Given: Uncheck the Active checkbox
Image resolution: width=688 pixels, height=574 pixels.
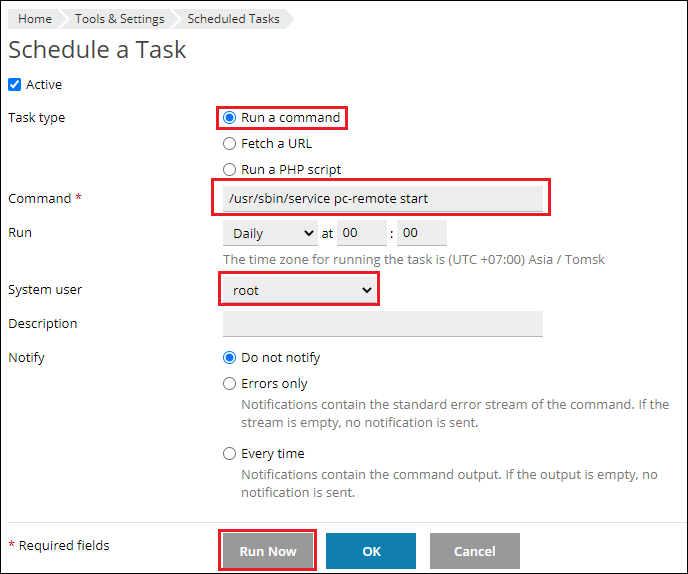Looking at the screenshot, I should [x=15, y=85].
